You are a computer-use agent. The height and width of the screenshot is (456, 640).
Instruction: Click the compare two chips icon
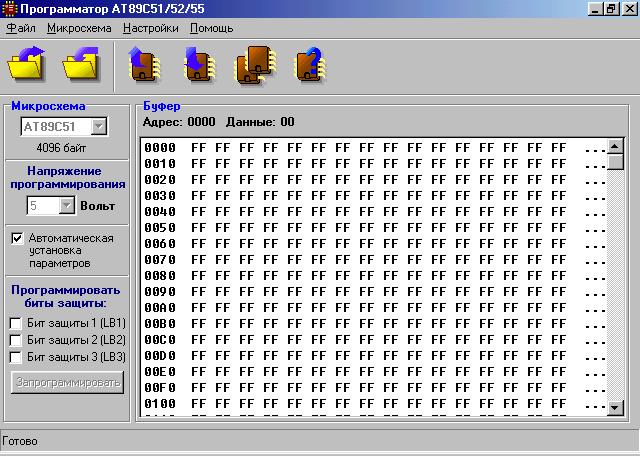tap(254, 65)
